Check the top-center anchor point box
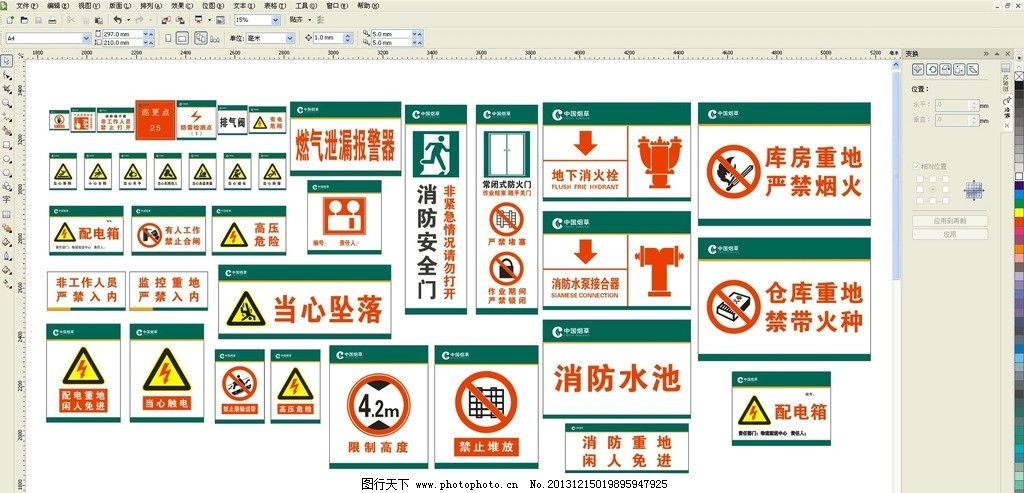 tap(933, 179)
